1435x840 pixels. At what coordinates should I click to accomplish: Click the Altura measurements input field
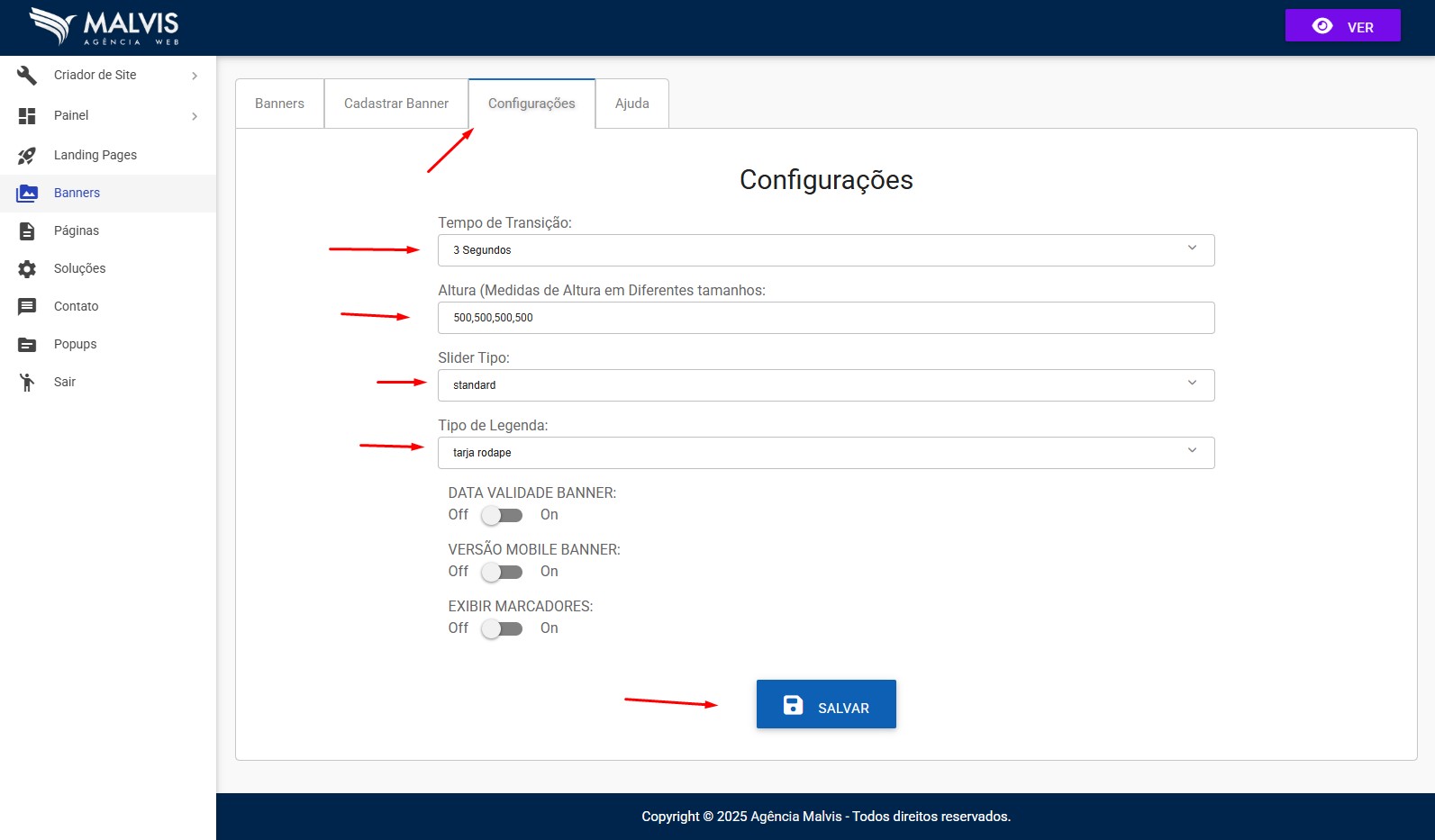point(825,318)
